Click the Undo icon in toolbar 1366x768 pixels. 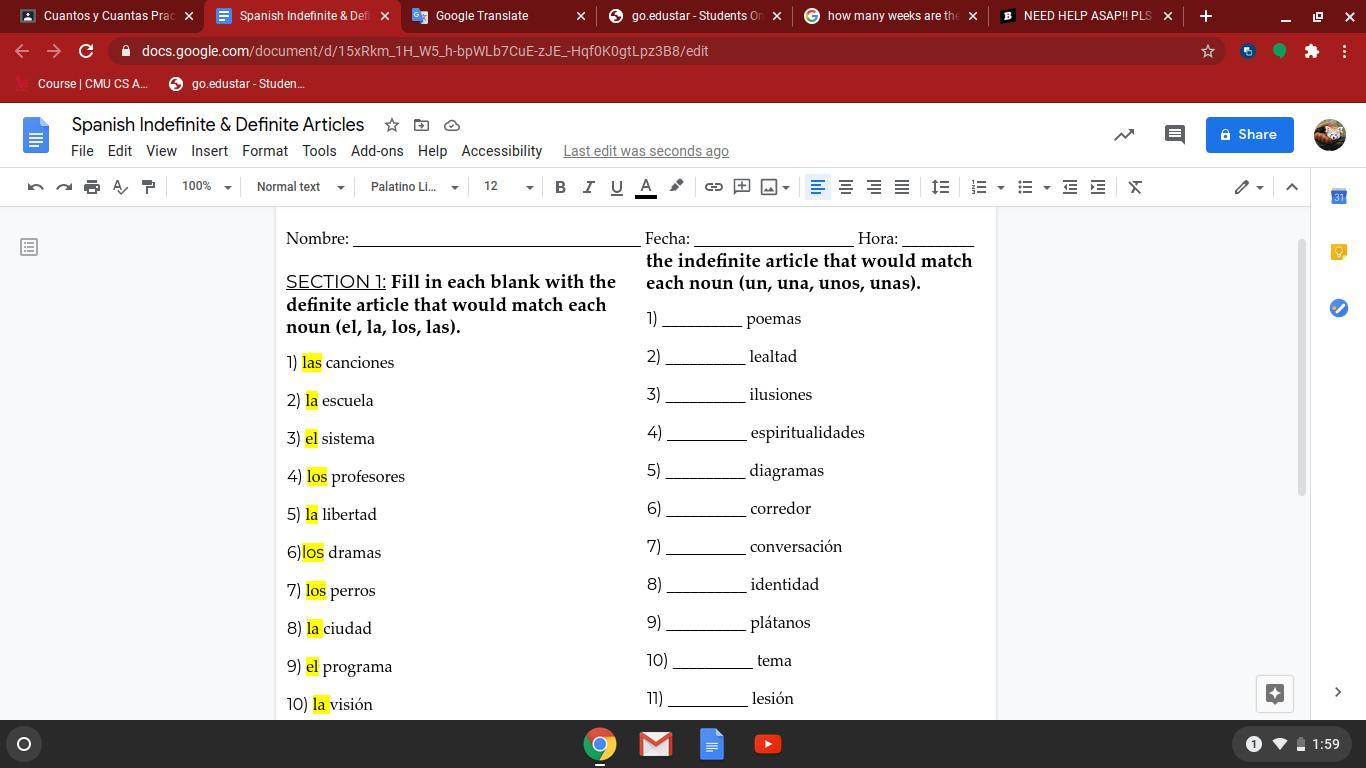tap(36, 187)
